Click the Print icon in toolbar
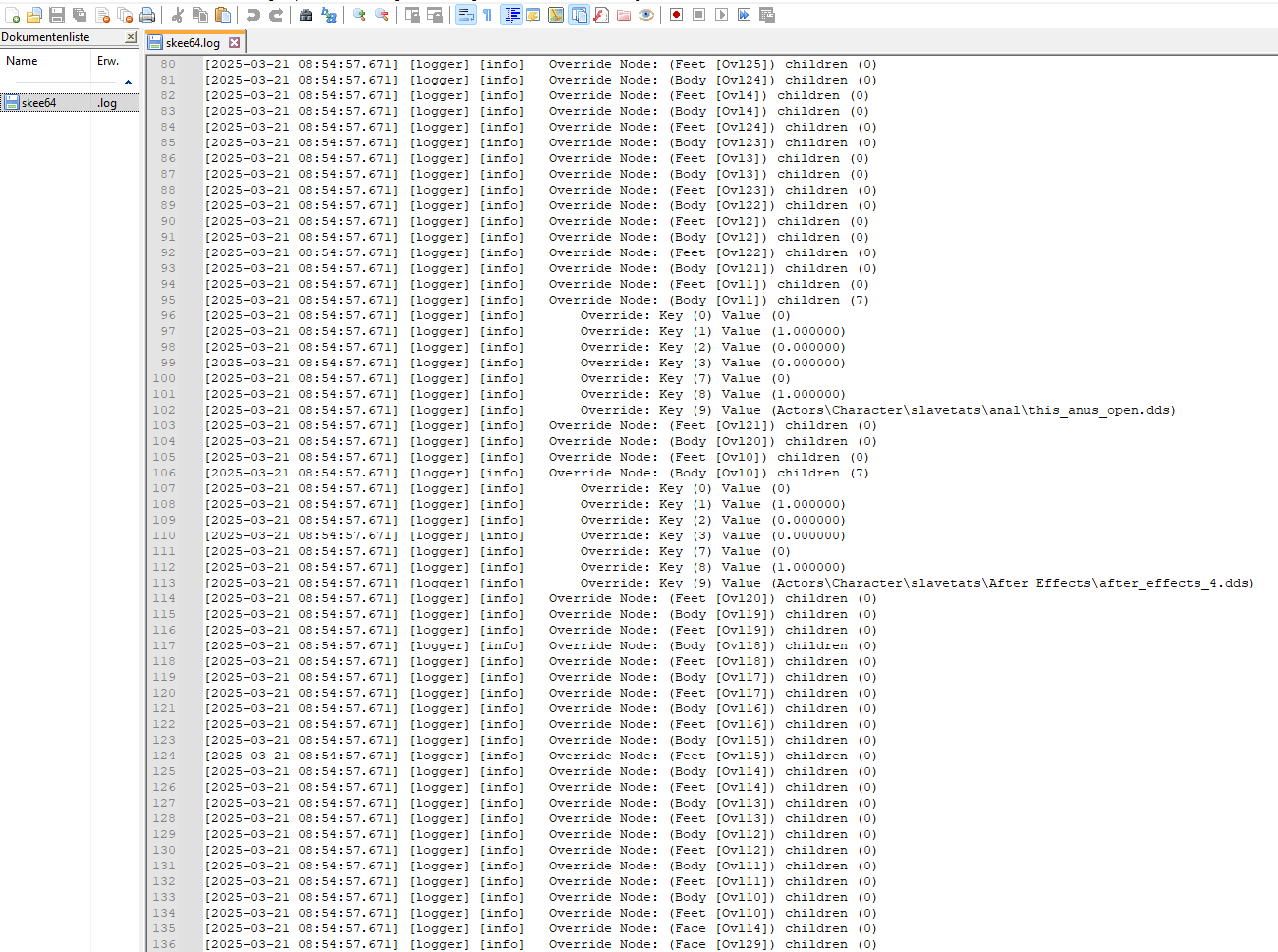 [x=147, y=15]
